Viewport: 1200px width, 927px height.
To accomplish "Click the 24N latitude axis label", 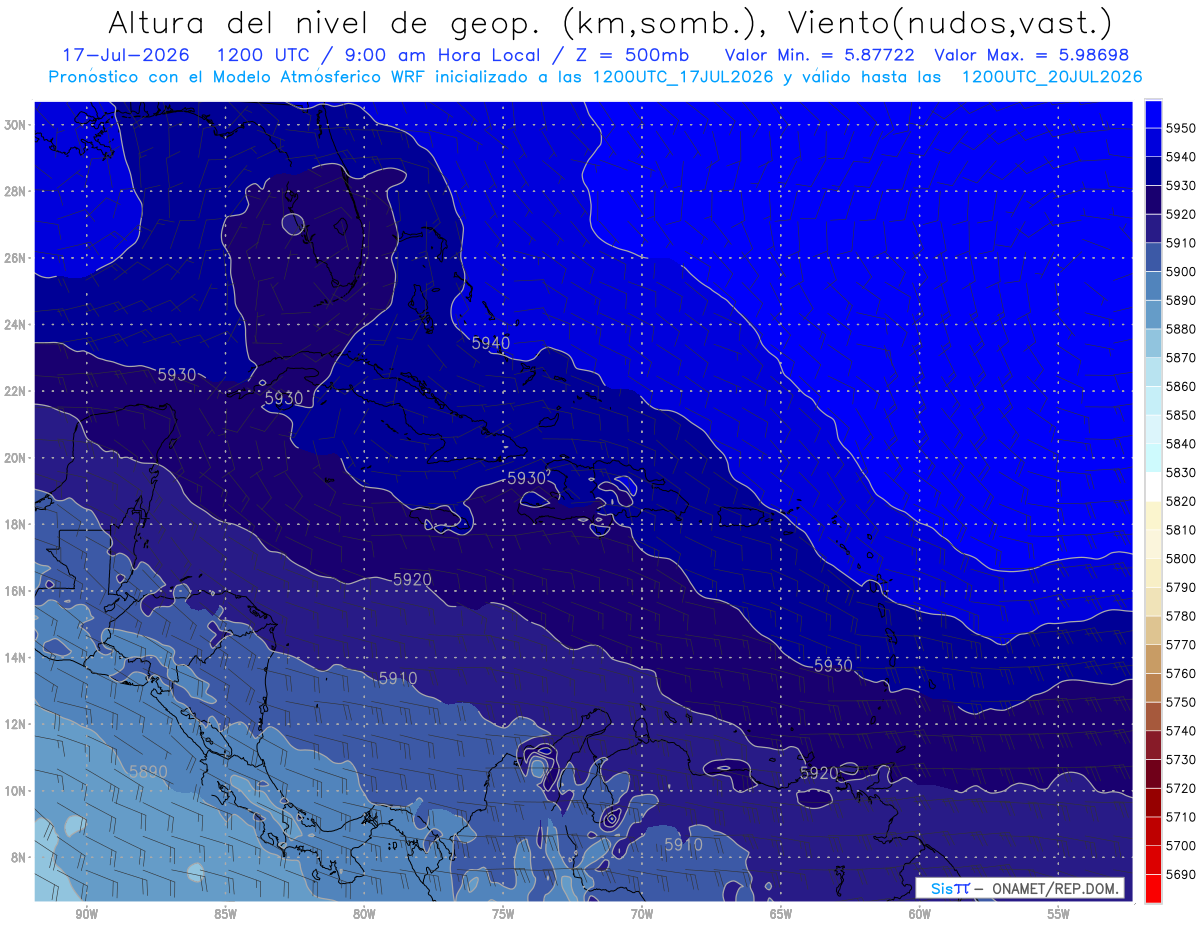I will tap(17, 325).
